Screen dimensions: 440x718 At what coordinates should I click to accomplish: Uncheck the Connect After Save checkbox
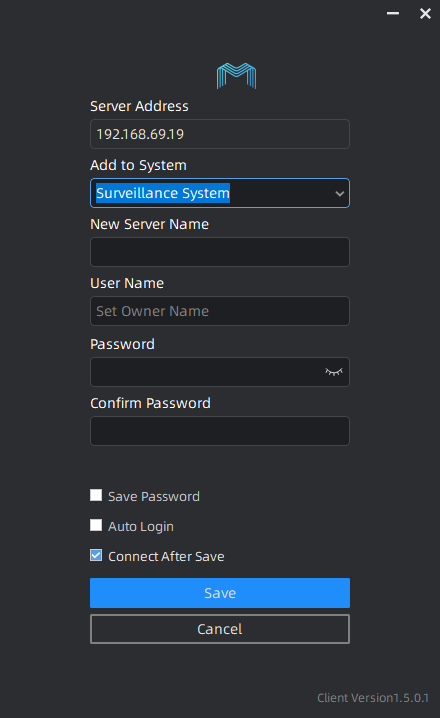pos(96,555)
